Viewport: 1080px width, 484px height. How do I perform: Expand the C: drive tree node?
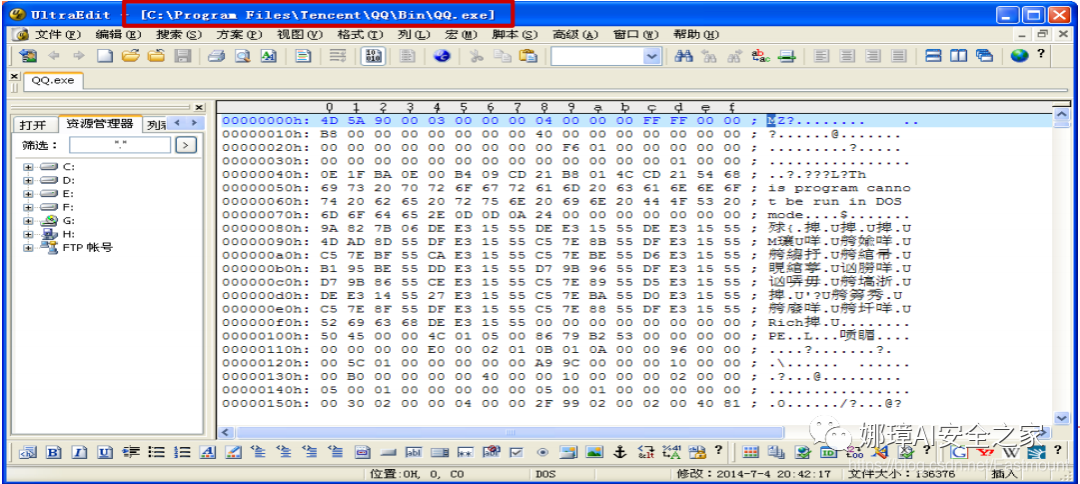28,167
